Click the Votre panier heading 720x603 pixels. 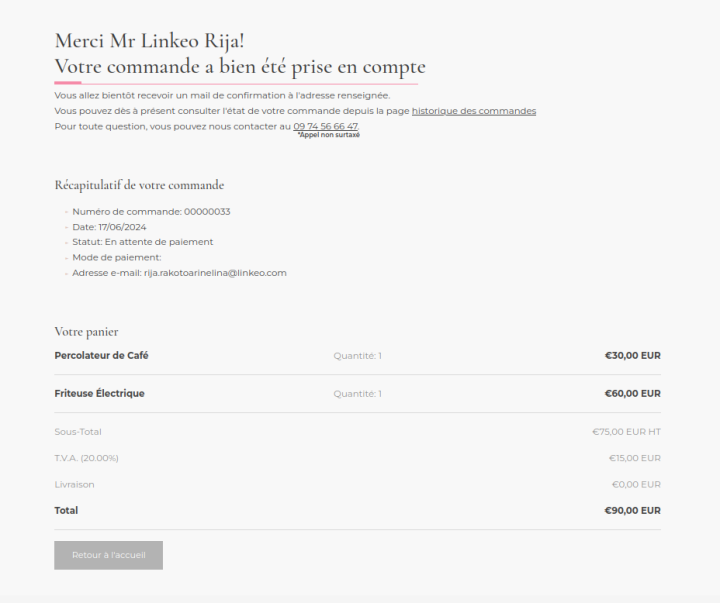(86, 332)
